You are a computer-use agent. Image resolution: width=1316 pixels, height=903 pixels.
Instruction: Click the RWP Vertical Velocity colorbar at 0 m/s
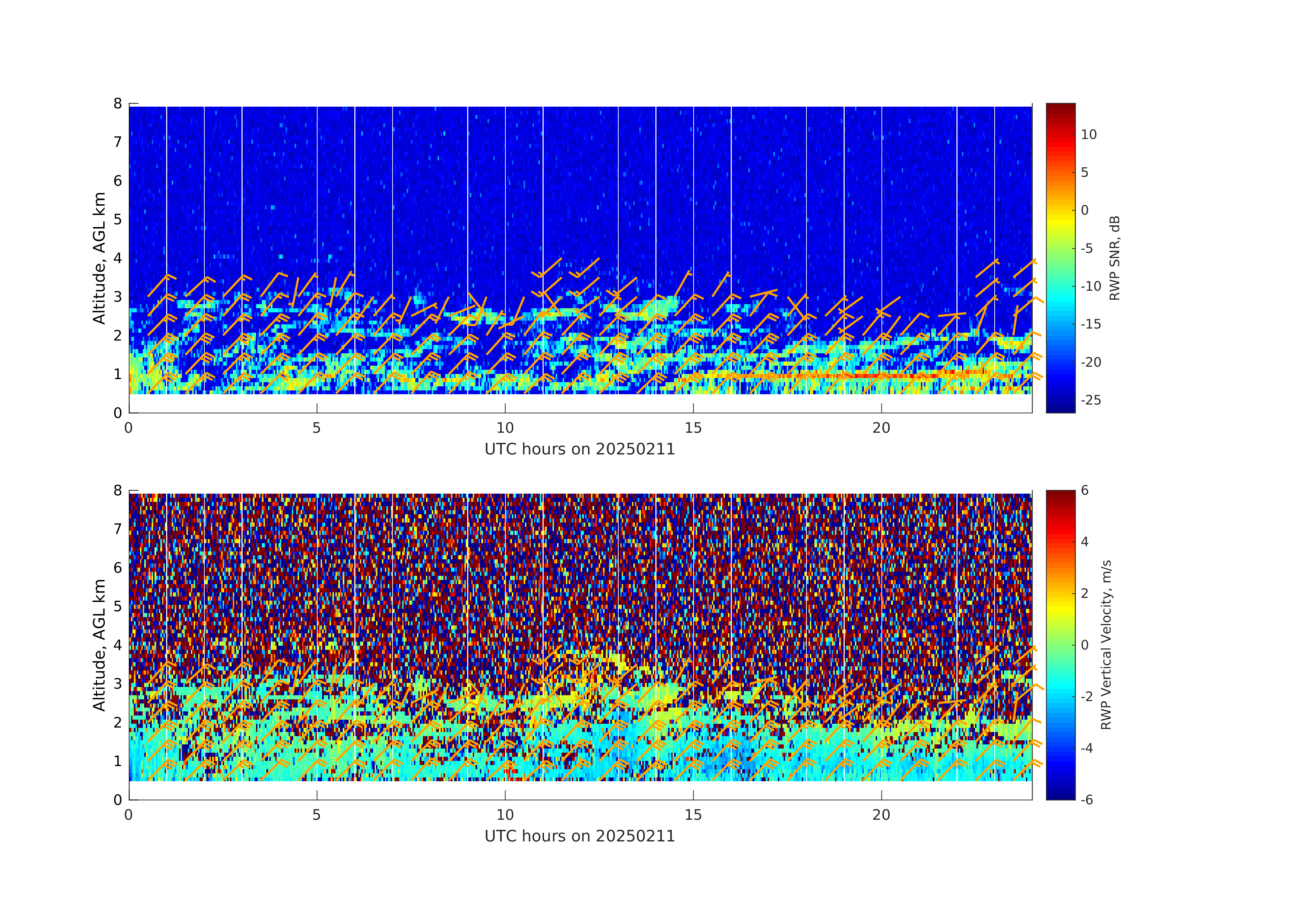coord(1060,645)
